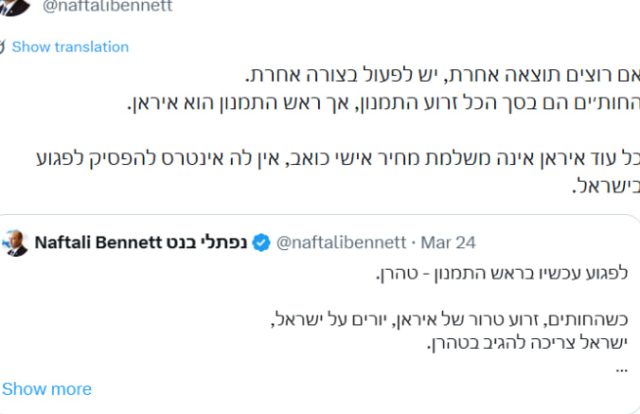The height and width of the screenshot is (414, 640).
Task: Click the translate icon beside Show translation
Action: 3,47
